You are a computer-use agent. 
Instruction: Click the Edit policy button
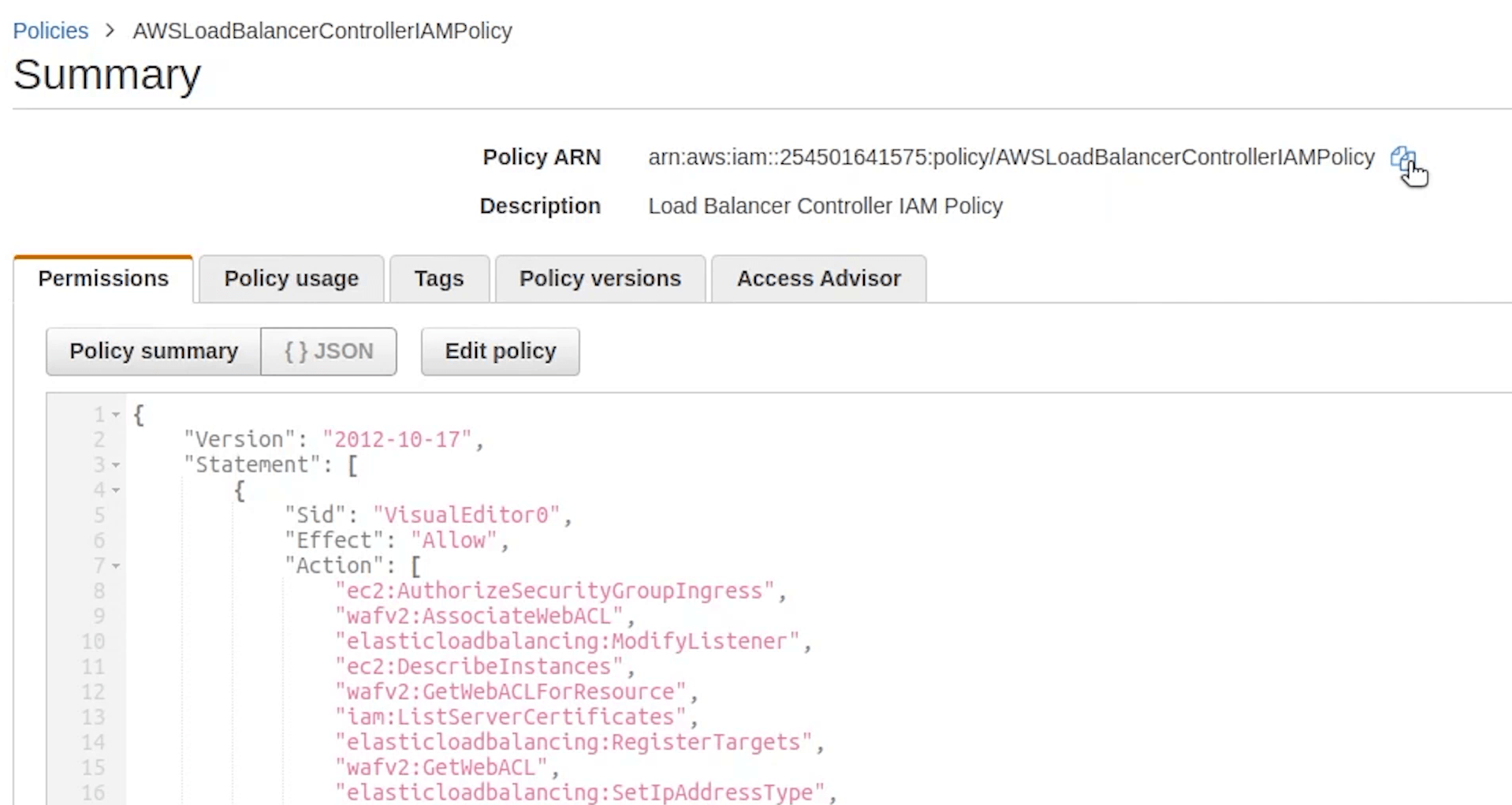click(x=500, y=351)
